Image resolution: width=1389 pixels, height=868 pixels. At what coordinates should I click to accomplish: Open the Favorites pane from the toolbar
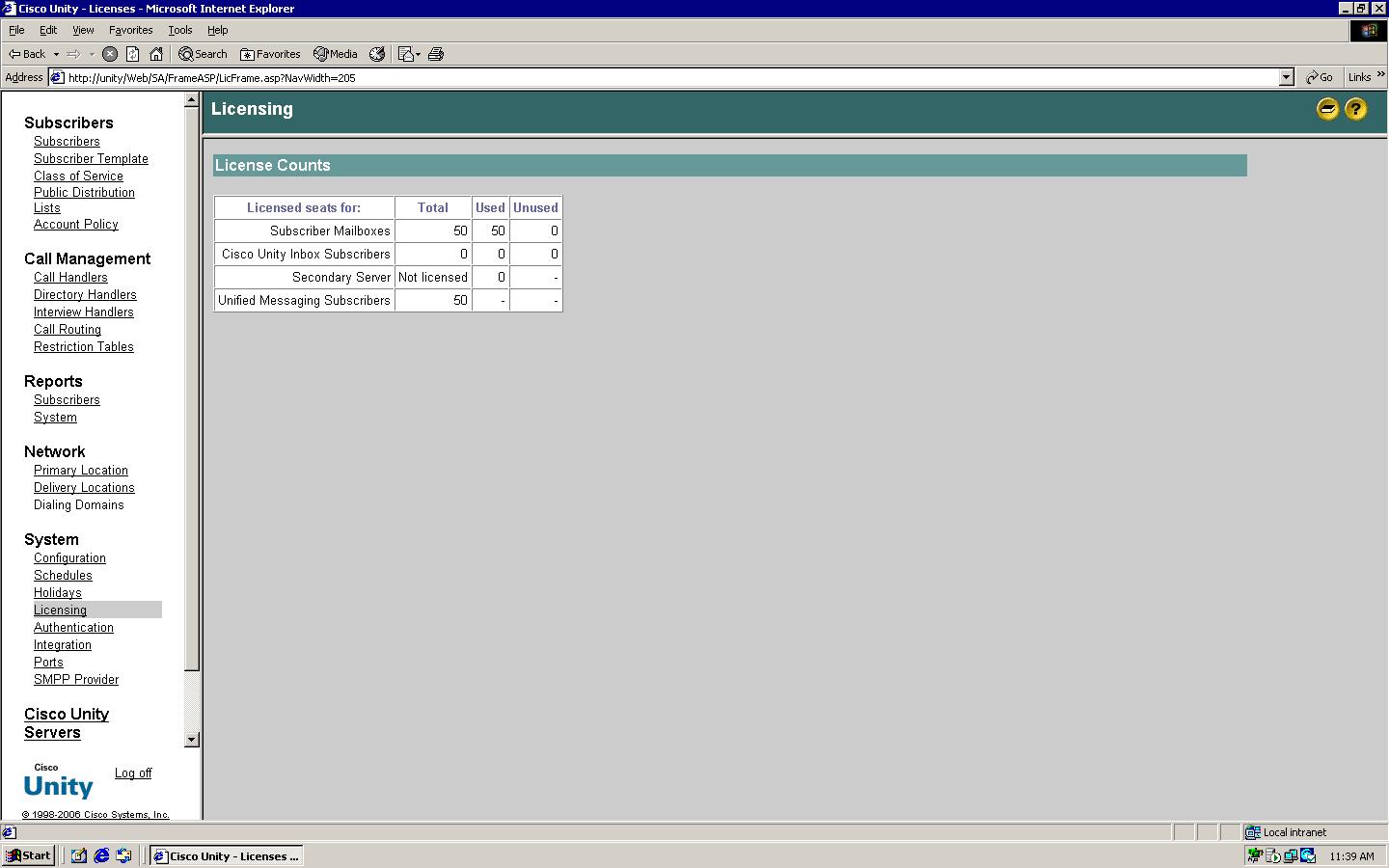(270, 54)
